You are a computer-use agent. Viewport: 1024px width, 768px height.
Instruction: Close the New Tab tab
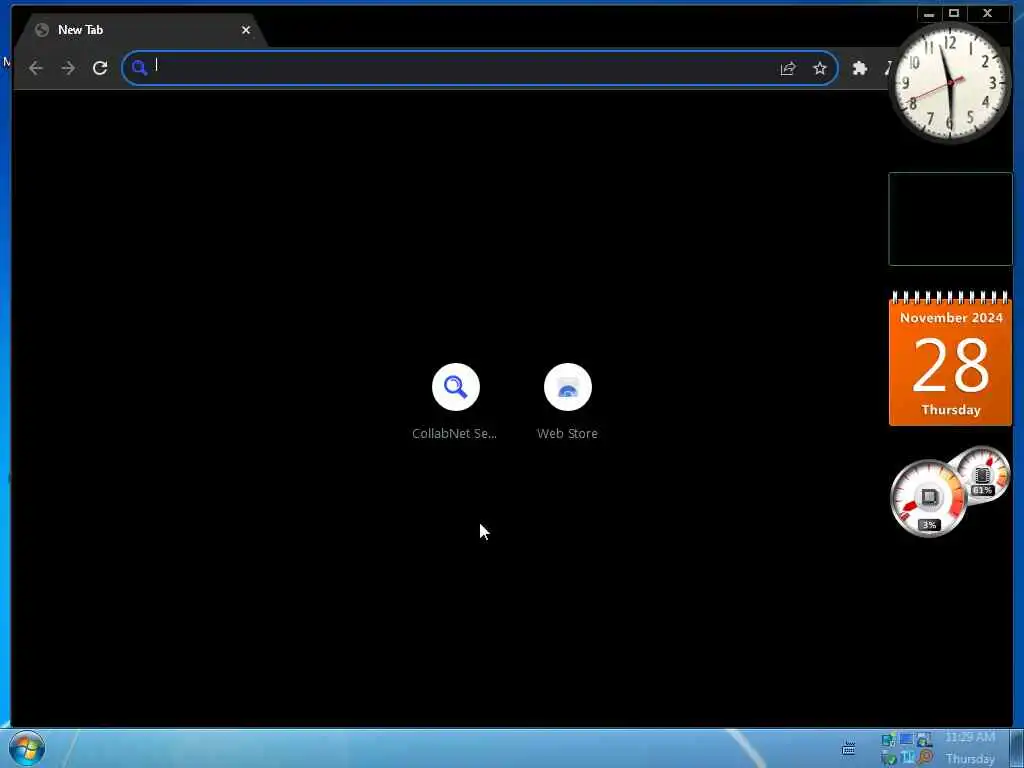[x=246, y=30]
